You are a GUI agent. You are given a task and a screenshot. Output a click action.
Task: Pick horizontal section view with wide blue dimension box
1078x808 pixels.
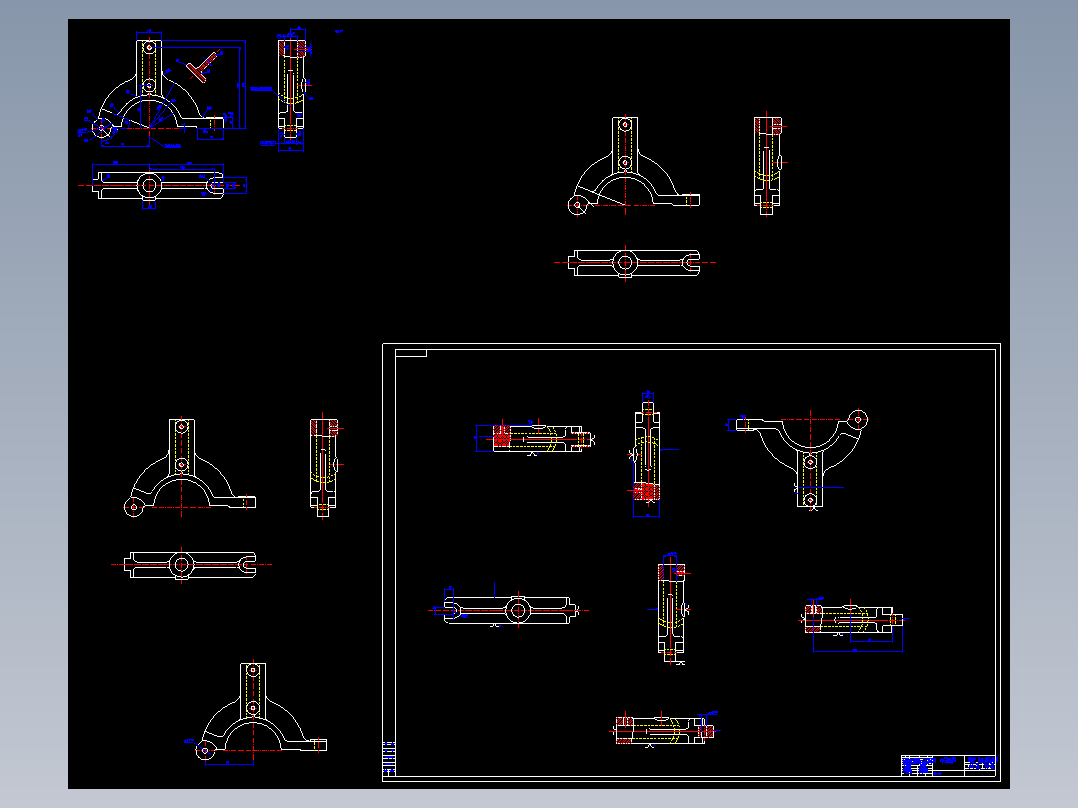(x=853, y=624)
